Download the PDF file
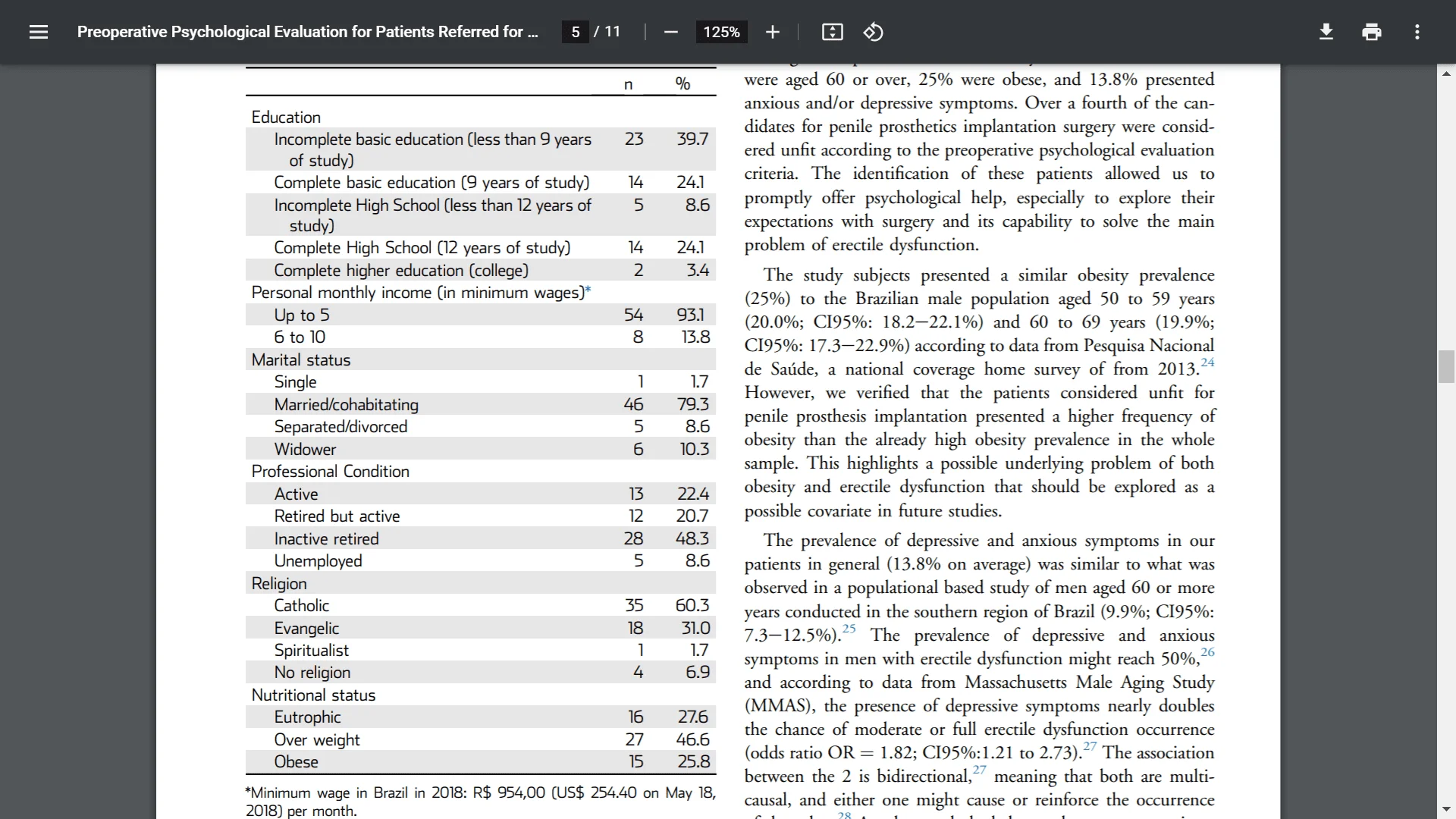The height and width of the screenshot is (819, 1456). click(x=1326, y=32)
